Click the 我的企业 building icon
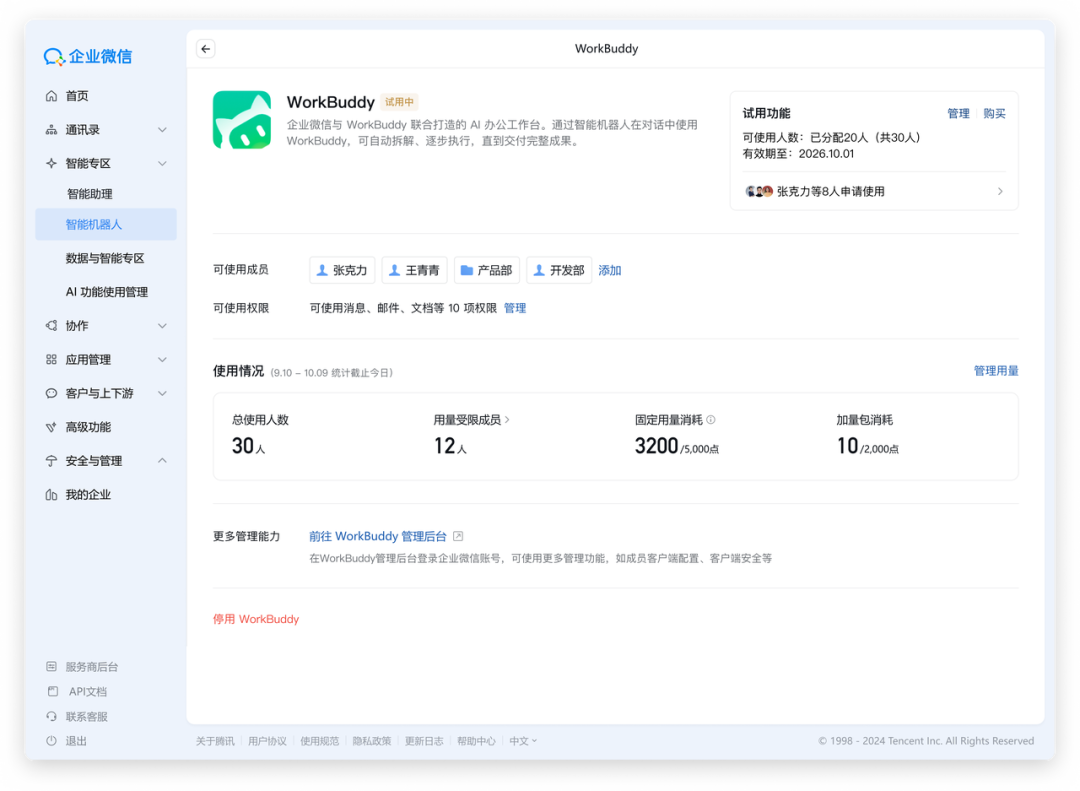 pyautogui.click(x=51, y=494)
